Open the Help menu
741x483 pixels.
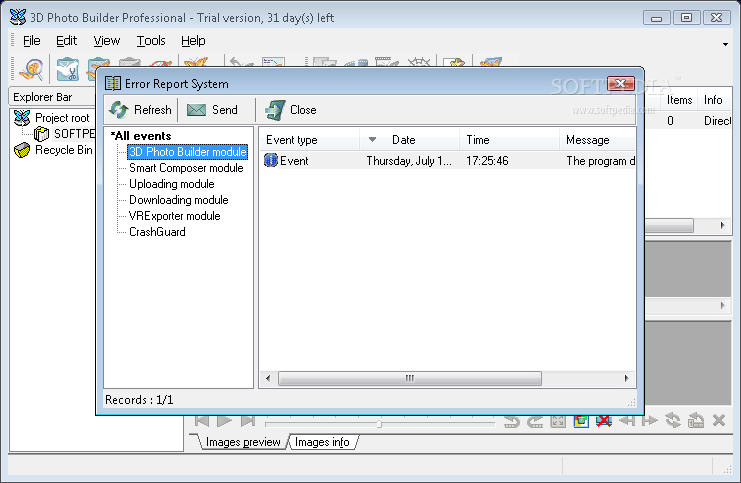(x=193, y=41)
